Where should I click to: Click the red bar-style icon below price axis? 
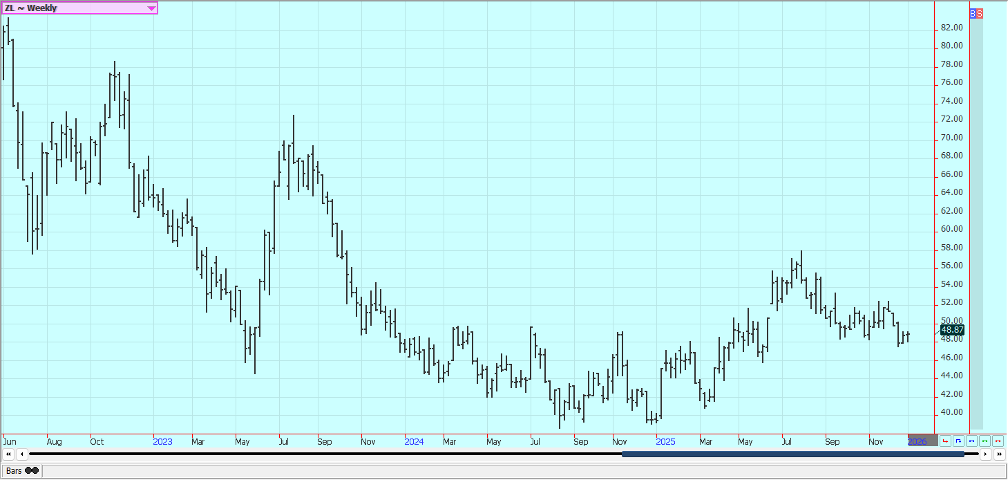pos(945,440)
